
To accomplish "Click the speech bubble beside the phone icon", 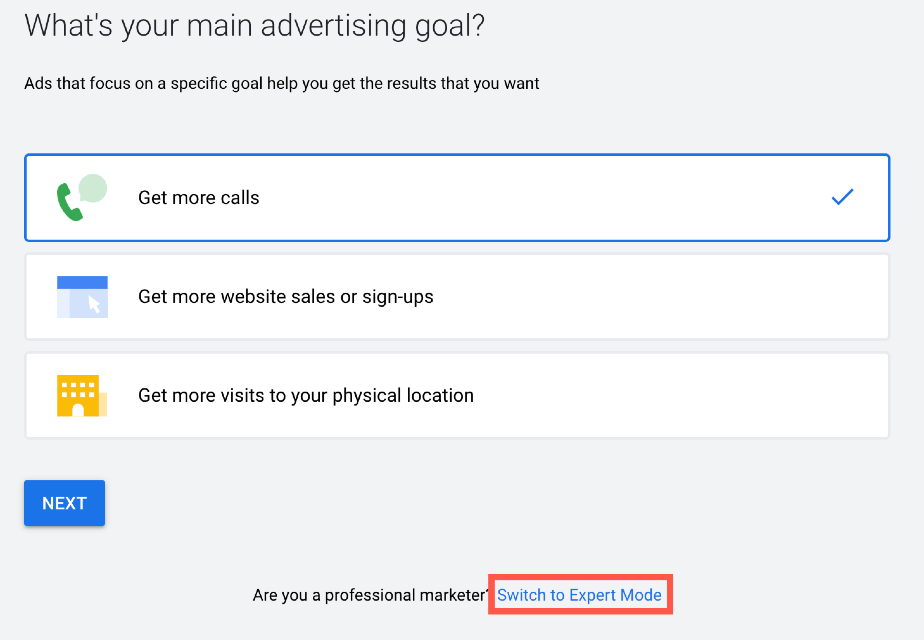I will pyautogui.click(x=93, y=189).
